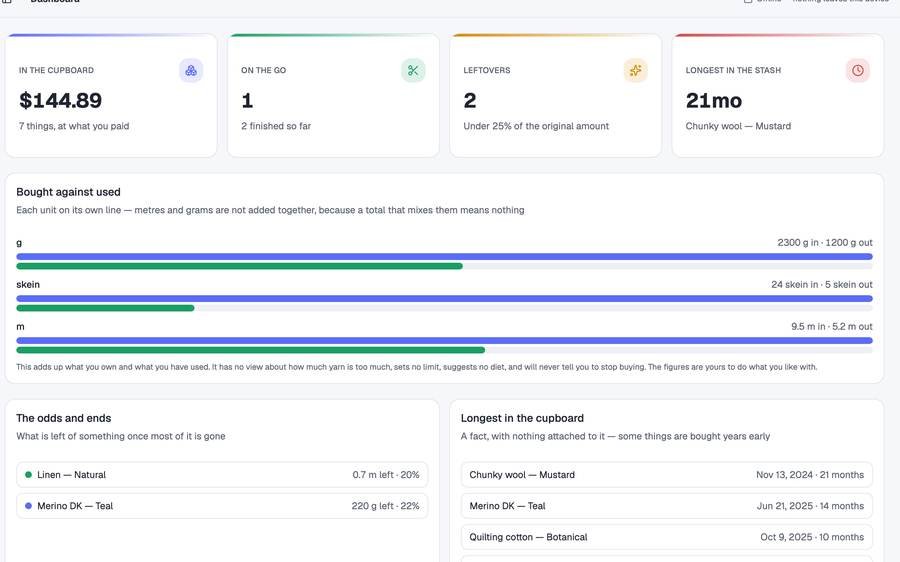900x562 pixels.
Task: Click '220 g left · 22%' value
Action: click(x=385, y=506)
